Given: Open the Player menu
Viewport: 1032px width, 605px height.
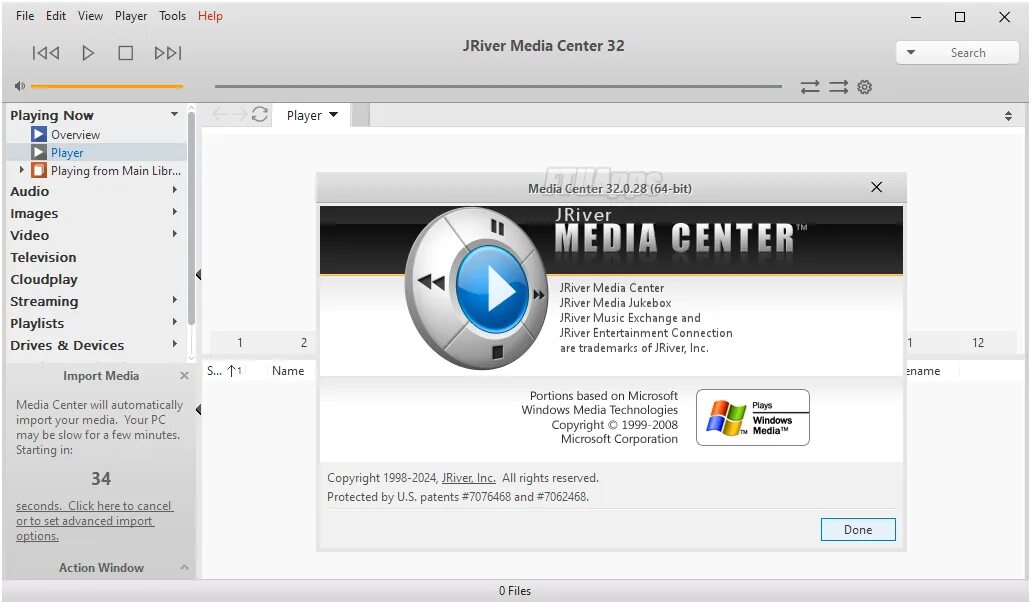Looking at the screenshot, I should pos(131,16).
